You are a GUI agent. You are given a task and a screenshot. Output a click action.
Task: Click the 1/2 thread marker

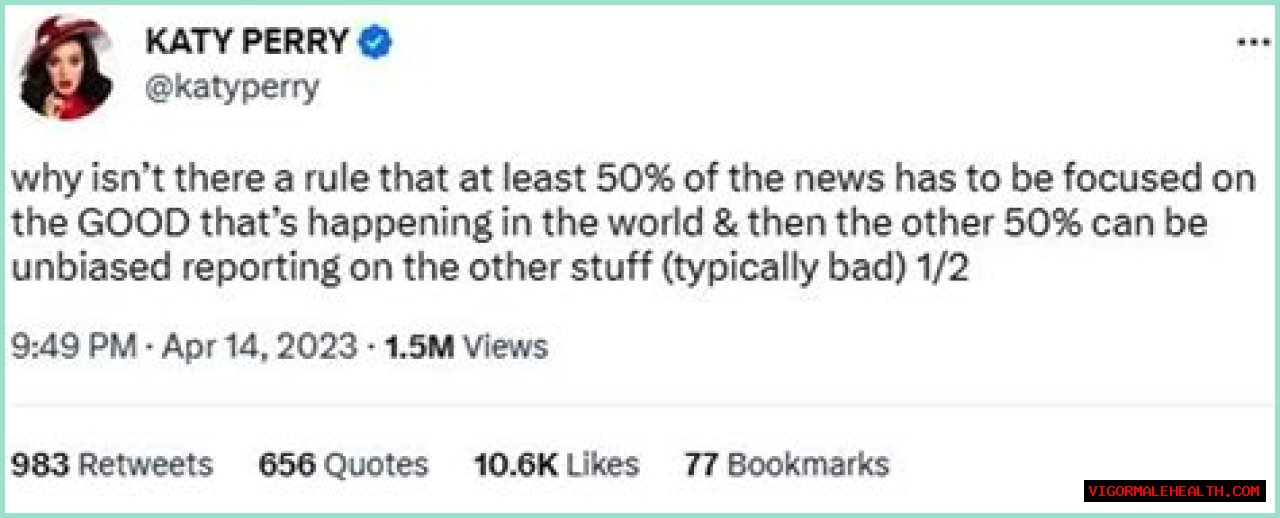[x=951, y=268]
